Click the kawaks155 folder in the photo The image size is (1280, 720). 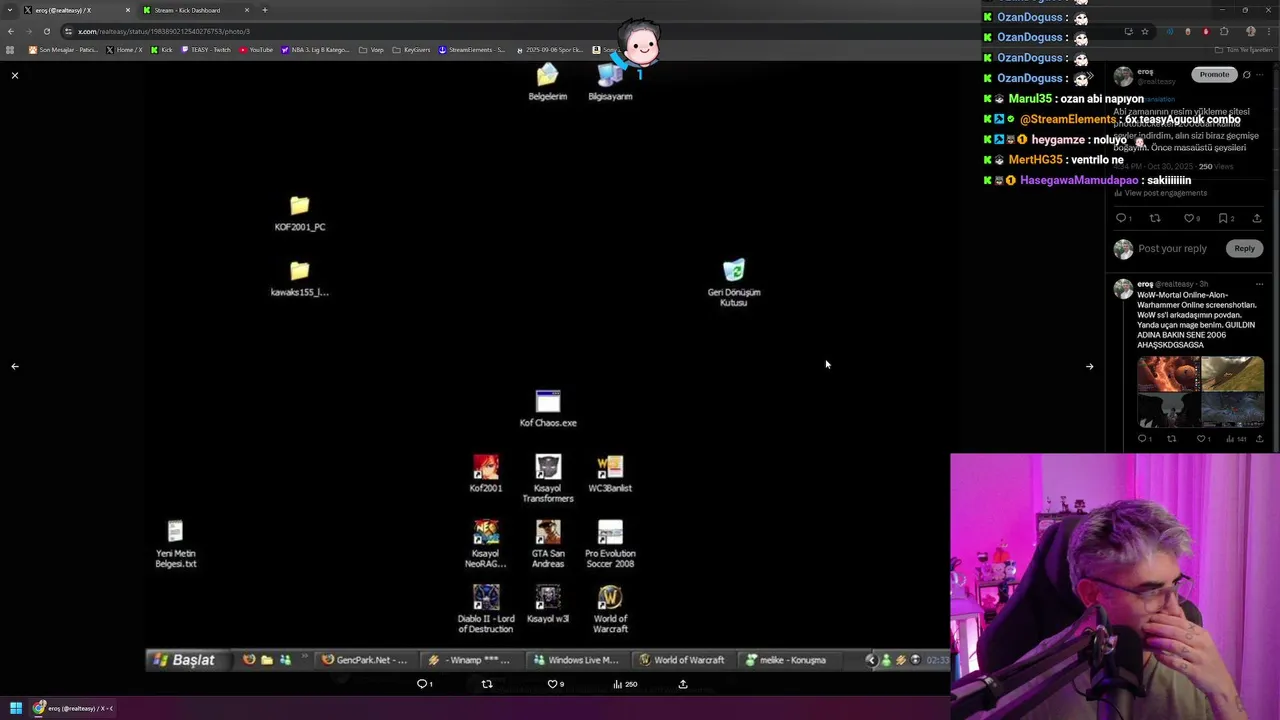300,279
